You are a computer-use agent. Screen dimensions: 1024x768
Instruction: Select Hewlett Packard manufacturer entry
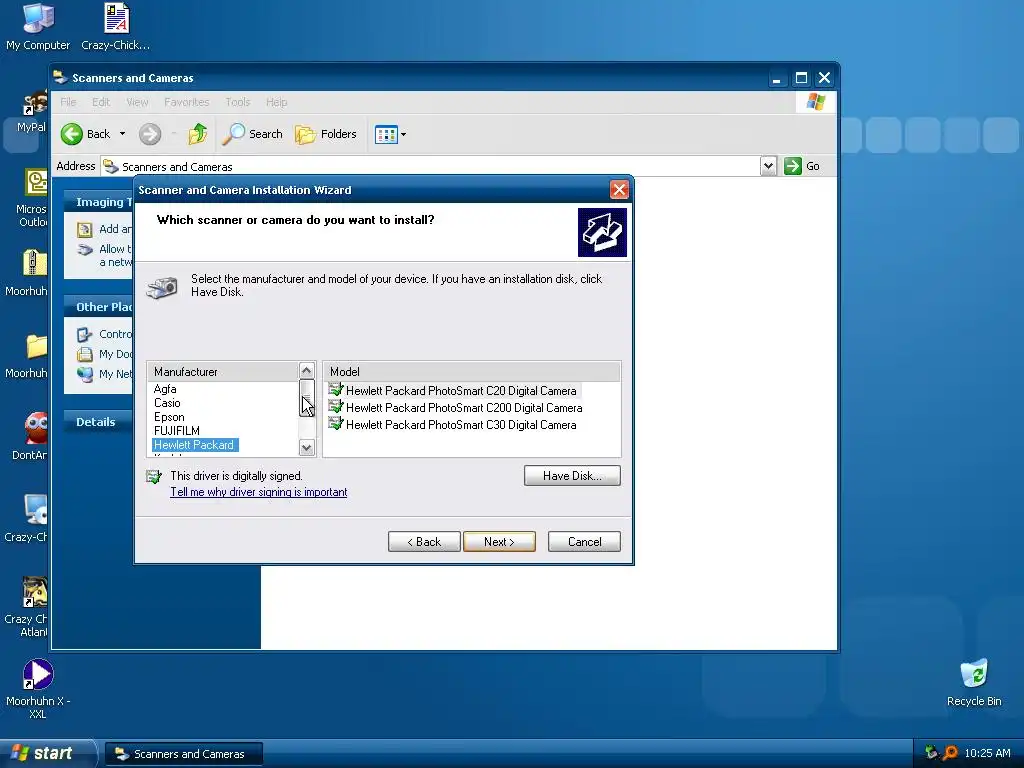coord(195,445)
